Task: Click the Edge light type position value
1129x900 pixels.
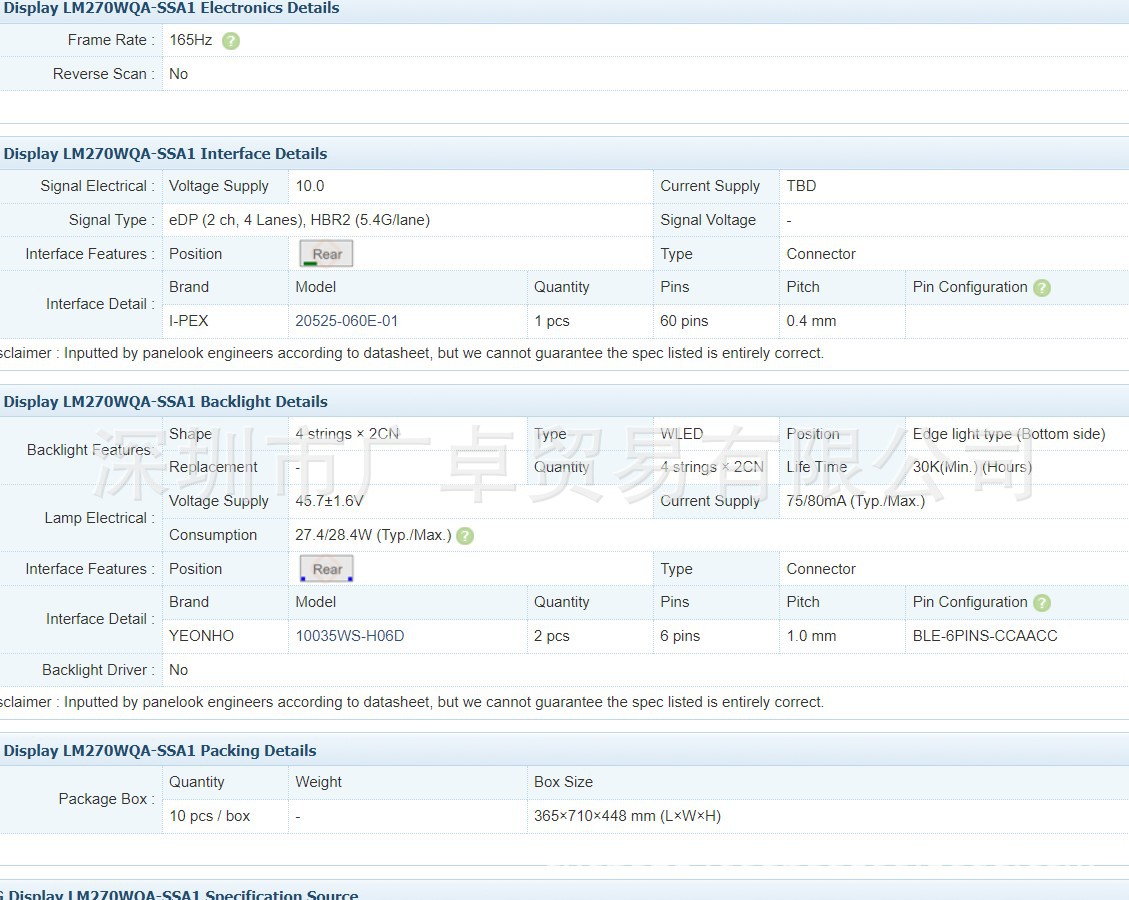Action: (x=1009, y=433)
